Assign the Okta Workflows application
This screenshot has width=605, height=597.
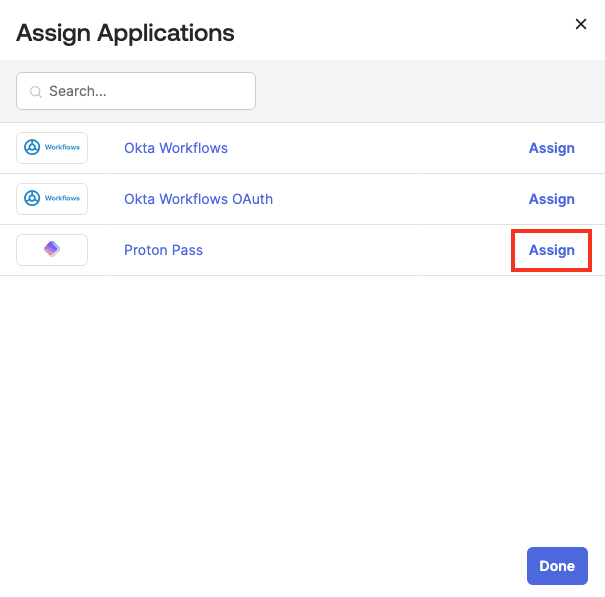point(551,148)
